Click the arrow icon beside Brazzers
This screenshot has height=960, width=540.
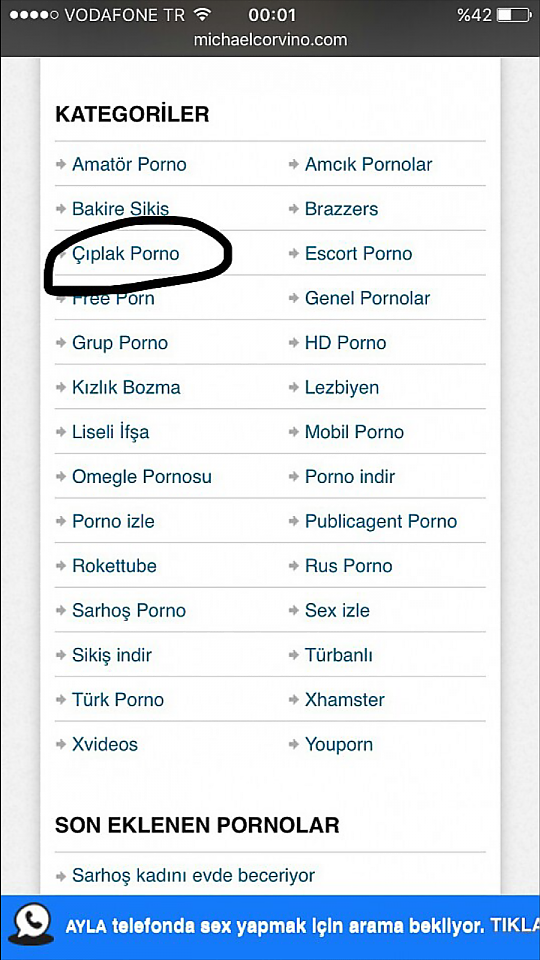pyautogui.click(x=294, y=209)
